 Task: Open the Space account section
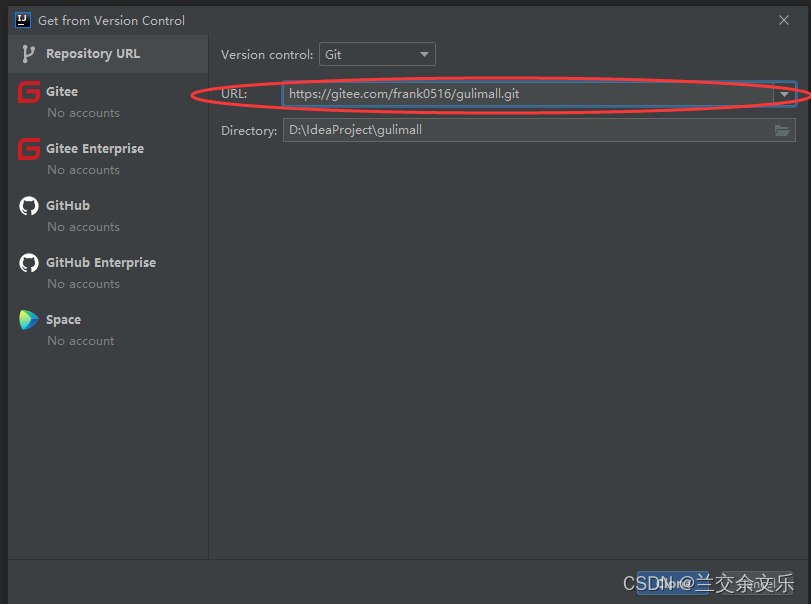108,329
